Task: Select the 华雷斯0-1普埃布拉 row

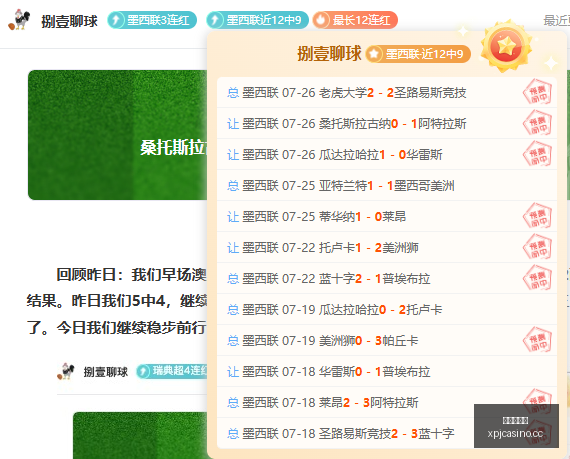Action: 387,371
